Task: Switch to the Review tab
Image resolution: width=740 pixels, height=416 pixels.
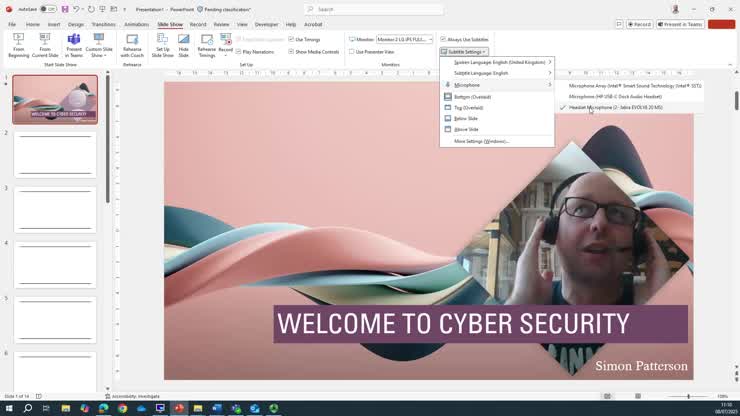Action: coord(221,25)
